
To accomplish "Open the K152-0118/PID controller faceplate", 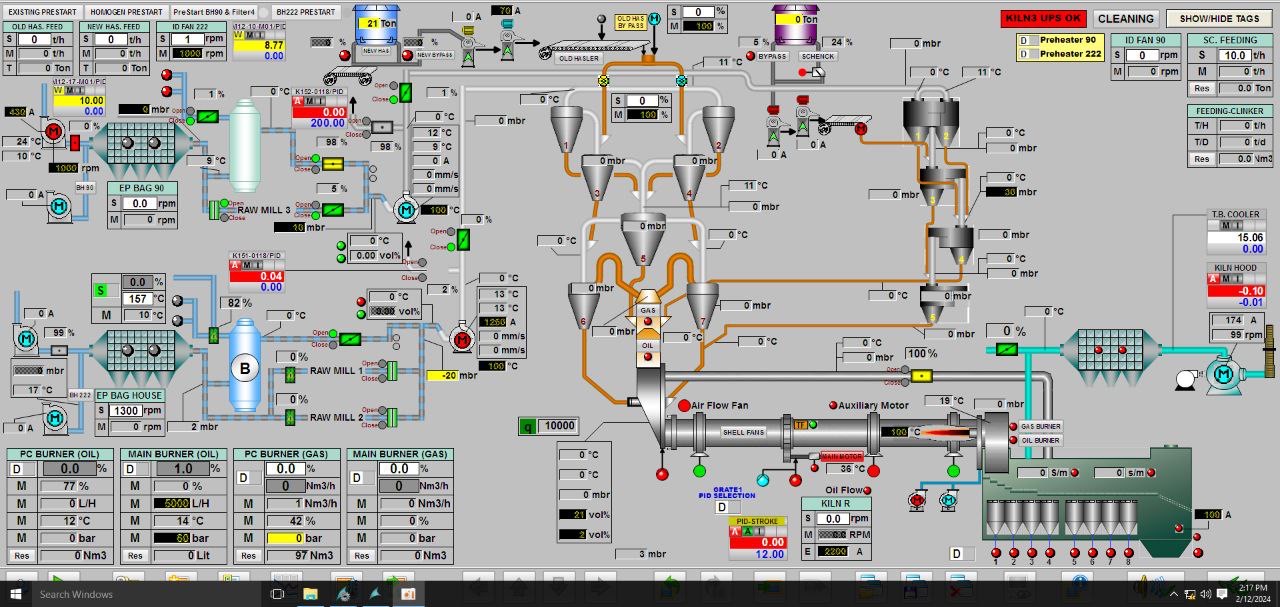I will coord(318,106).
